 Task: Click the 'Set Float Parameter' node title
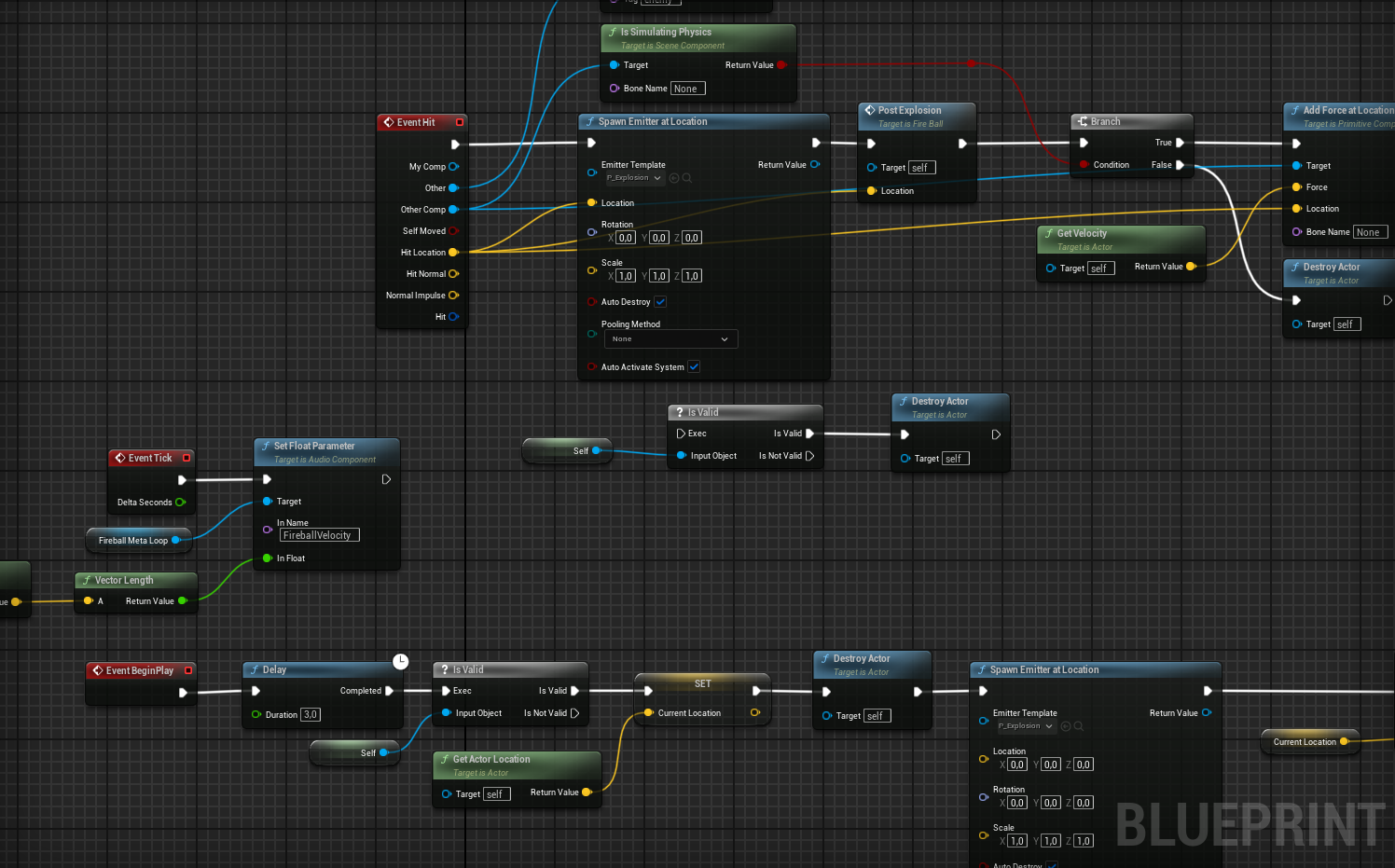point(314,446)
